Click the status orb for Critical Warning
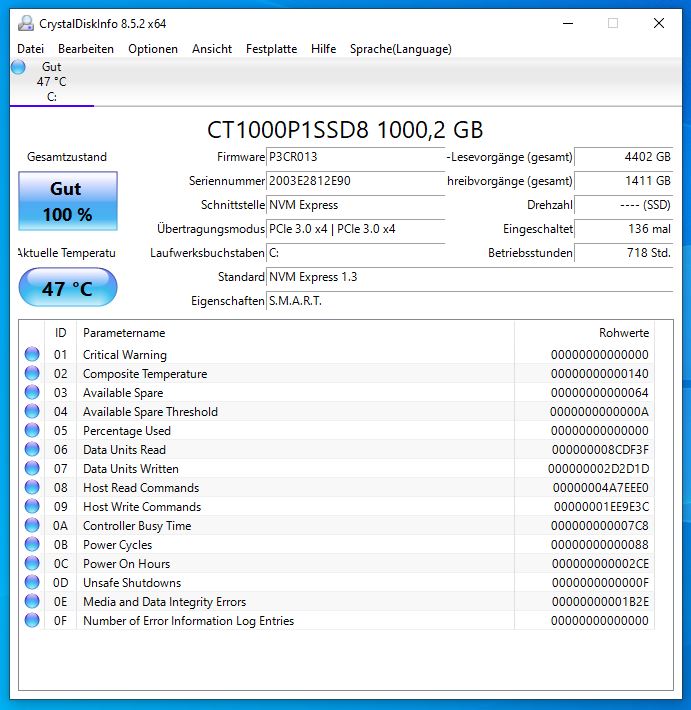This screenshot has width=691, height=710. pos(32,354)
